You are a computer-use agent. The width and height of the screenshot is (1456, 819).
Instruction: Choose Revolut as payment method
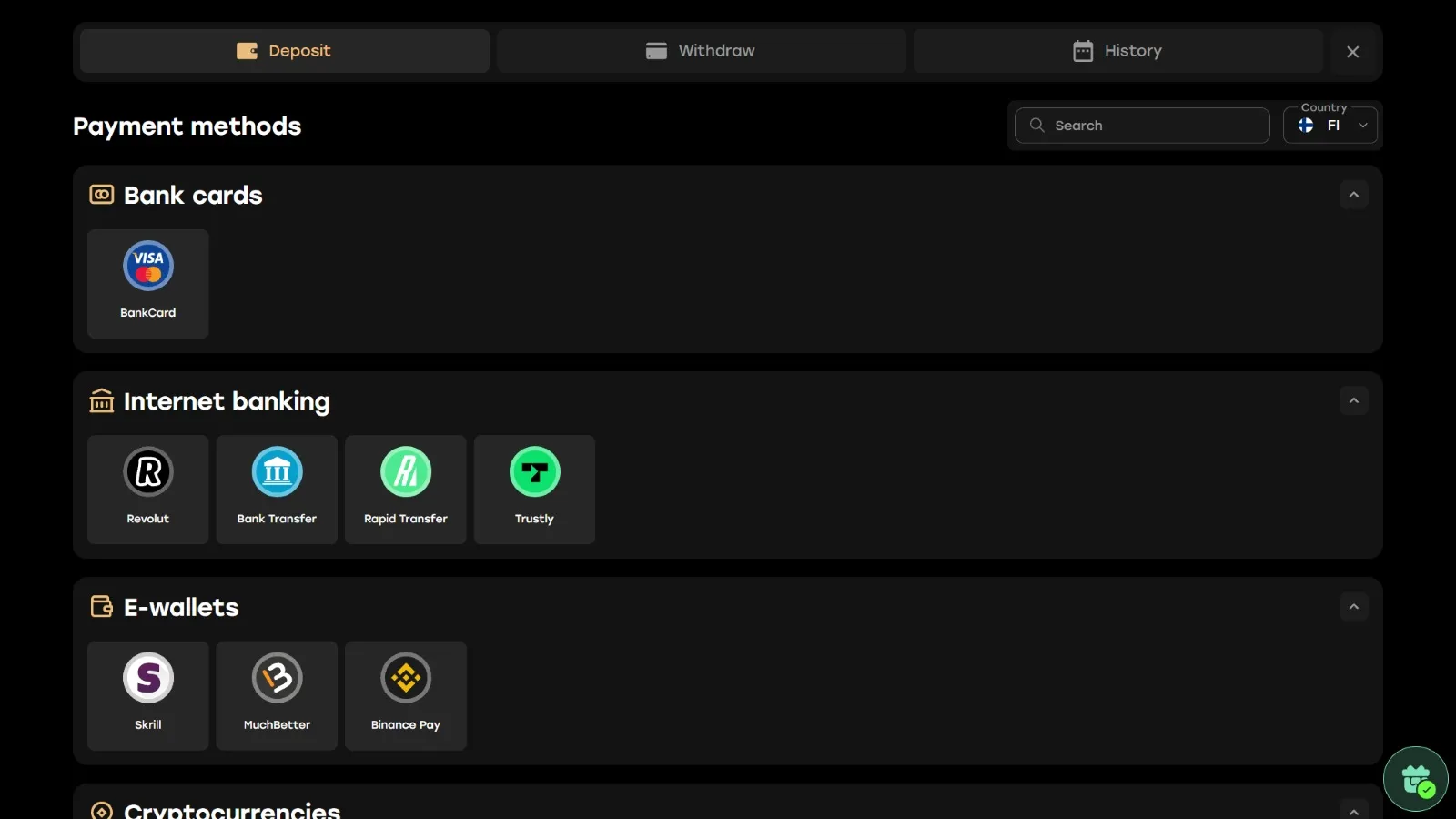(x=147, y=489)
